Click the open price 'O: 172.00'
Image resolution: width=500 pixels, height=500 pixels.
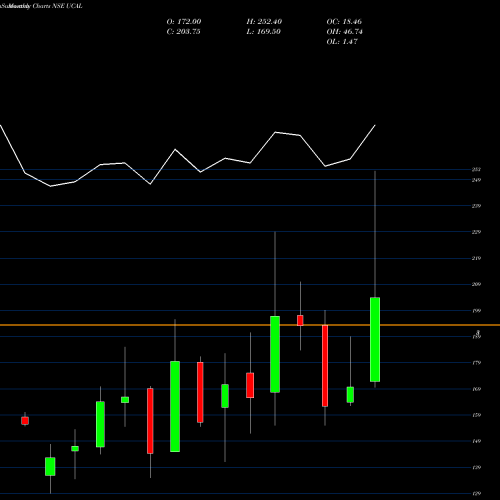tap(184, 22)
